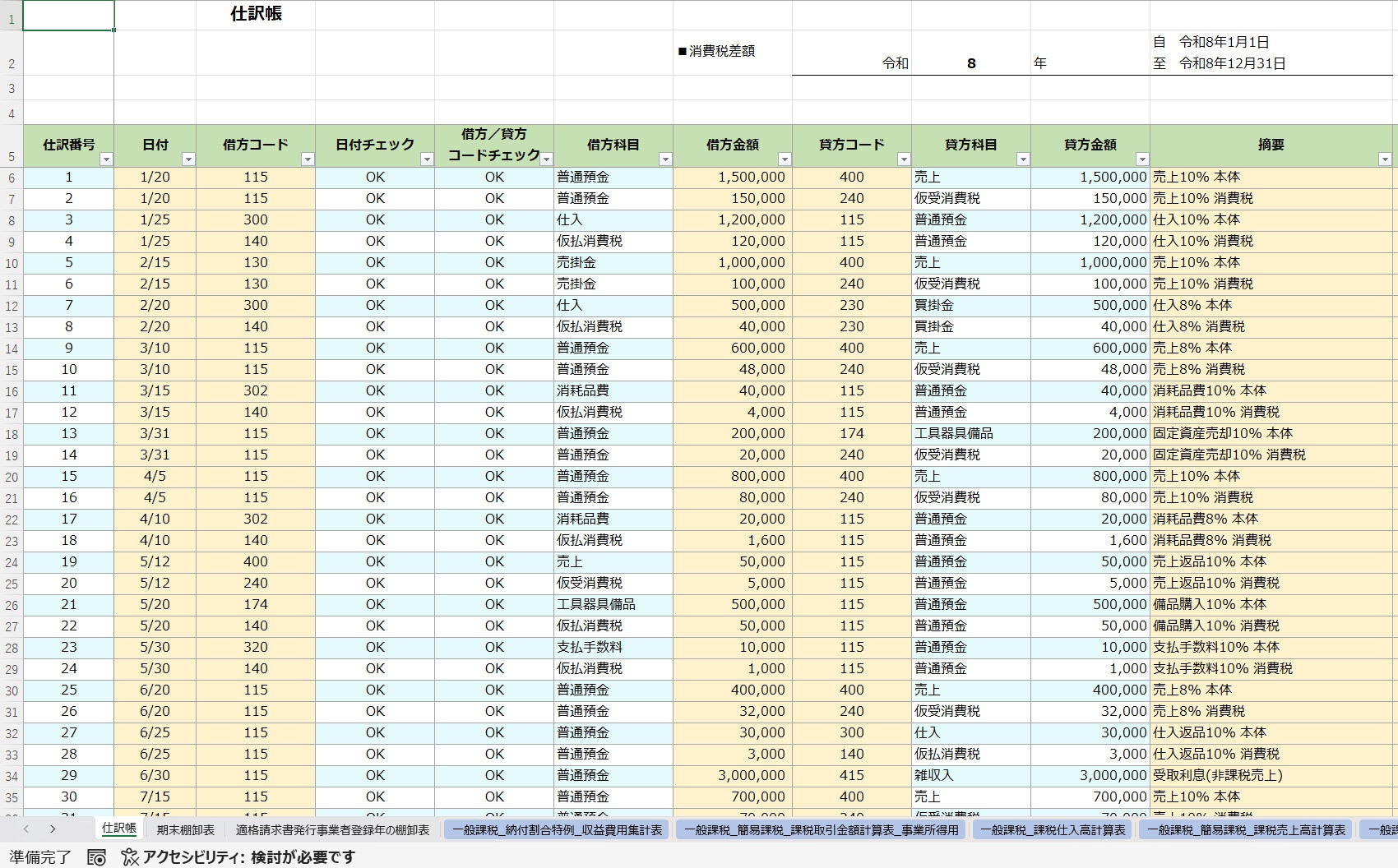Viewport: 1398px width, 868px height.
Task: Switch to the 期末棚卸表 sheet tab
Action: click(x=186, y=830)
